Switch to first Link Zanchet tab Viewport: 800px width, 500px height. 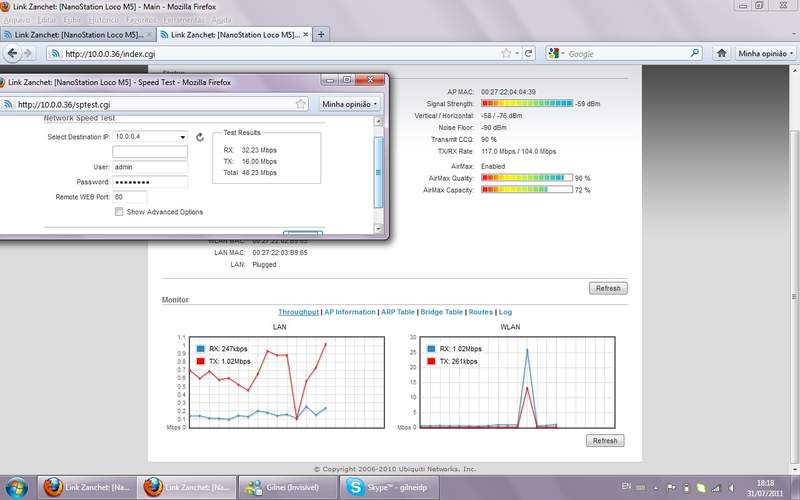tap(78, 35)
